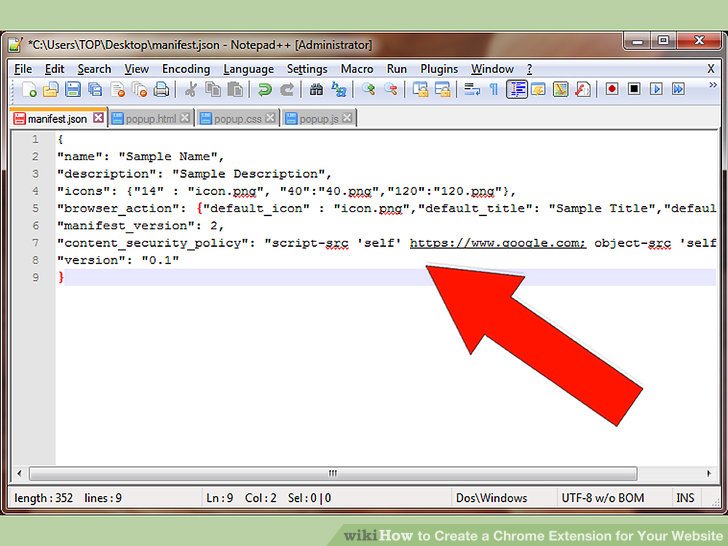Close the popup.js tab

pos(346,118)
